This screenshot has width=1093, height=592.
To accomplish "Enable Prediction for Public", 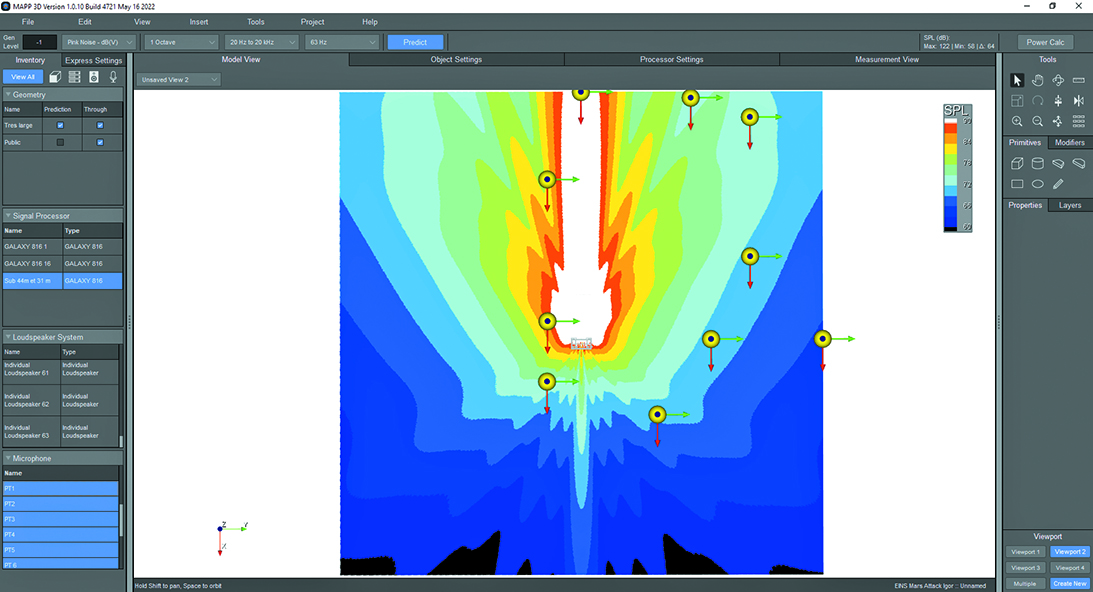I will [60, 142].
